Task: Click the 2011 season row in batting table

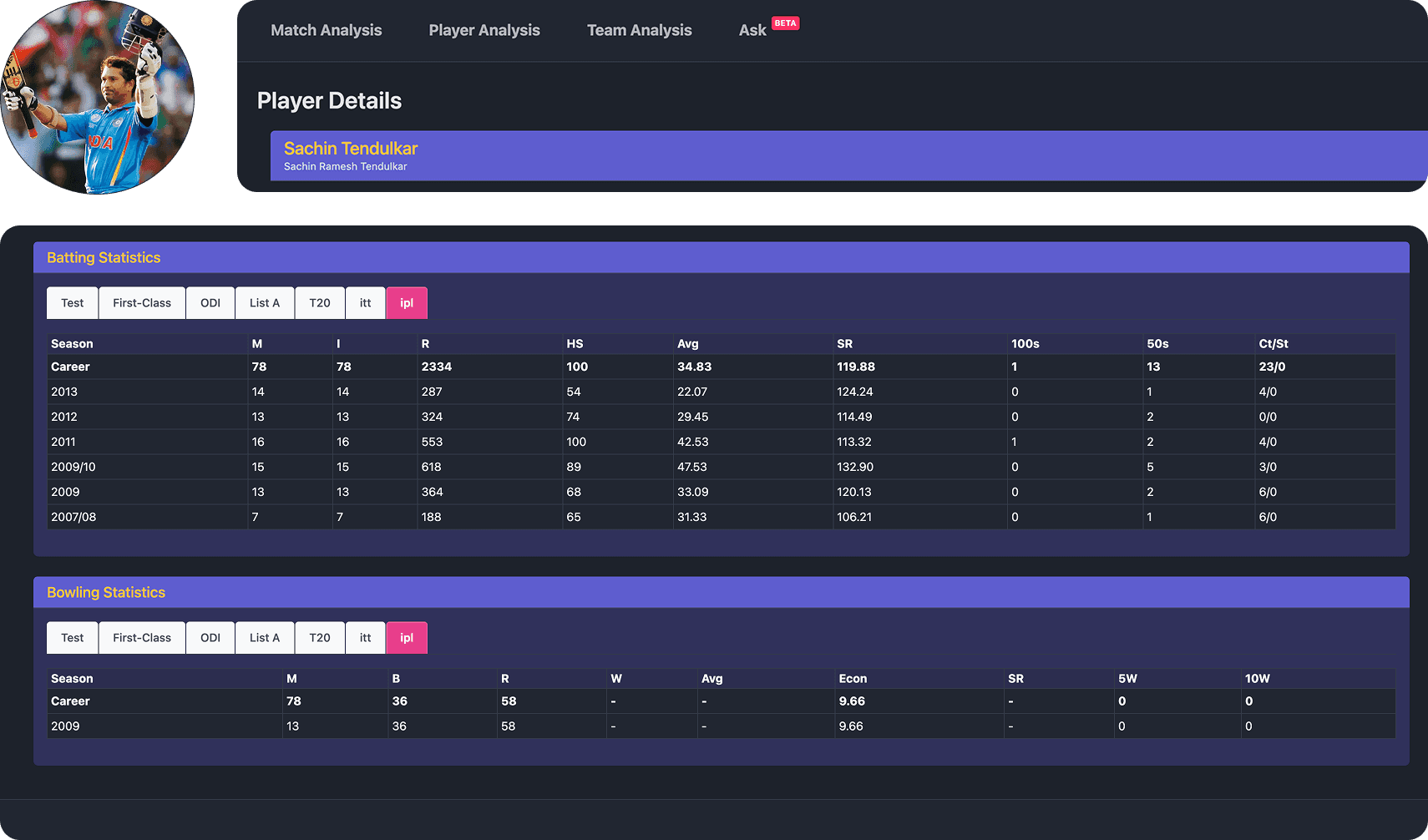Action: 721,442
